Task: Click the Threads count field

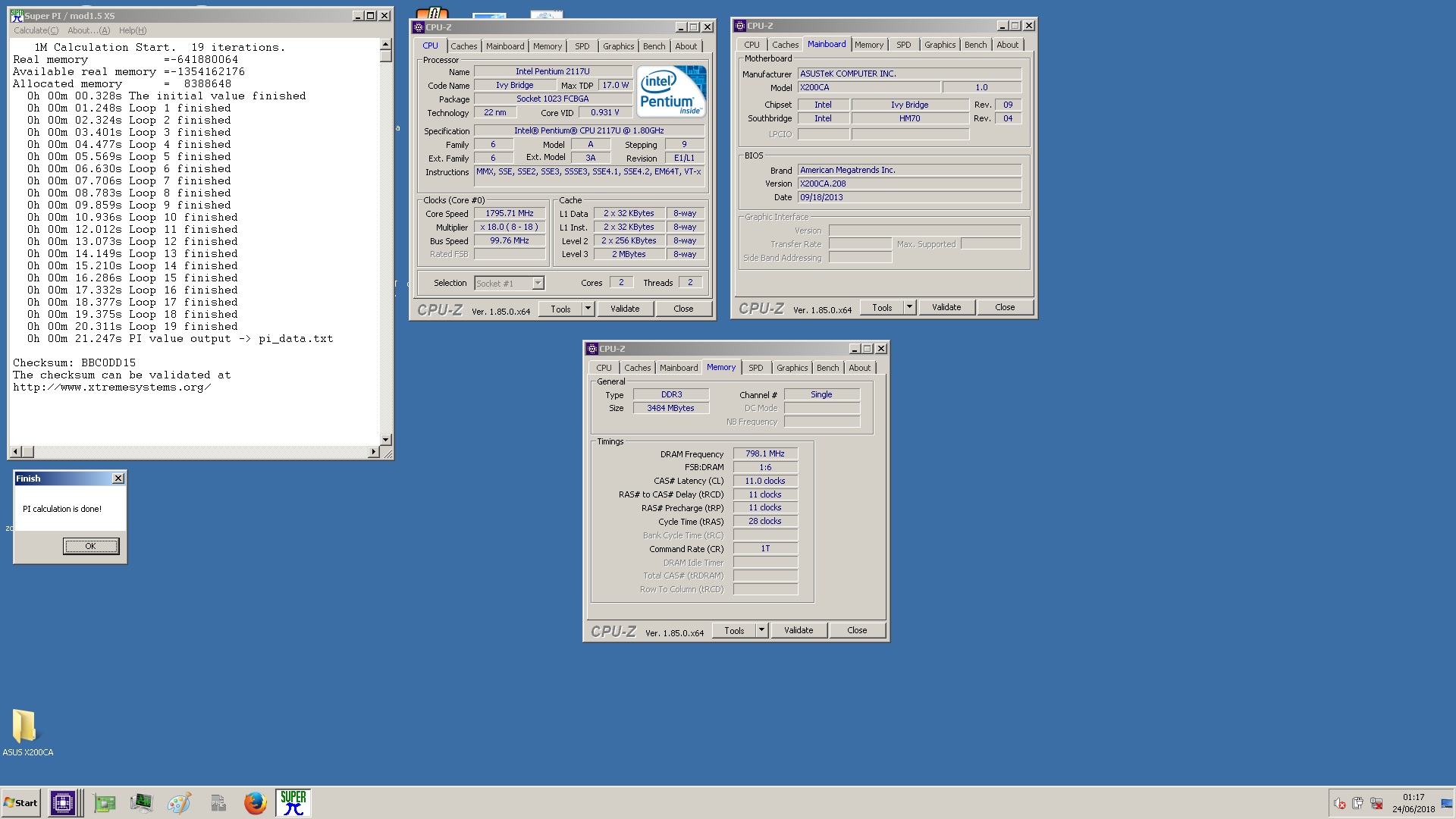Action: point(690,283)
